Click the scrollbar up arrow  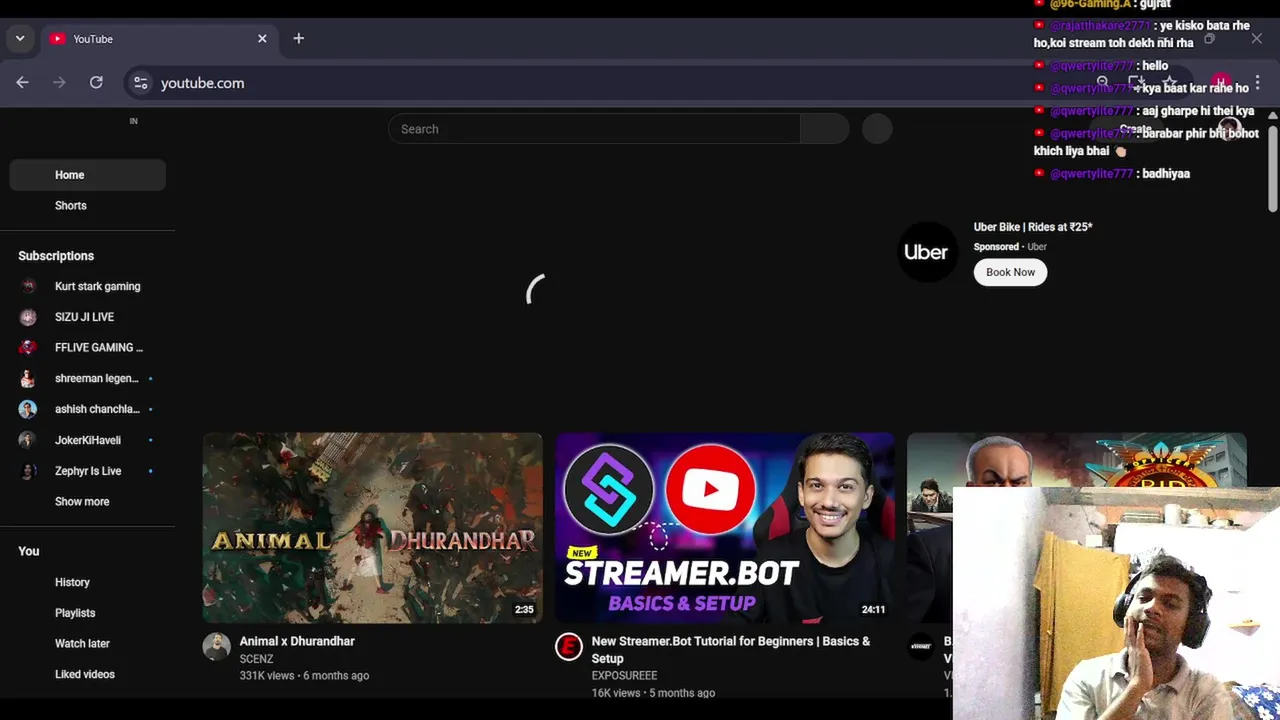pos(1272,116)
